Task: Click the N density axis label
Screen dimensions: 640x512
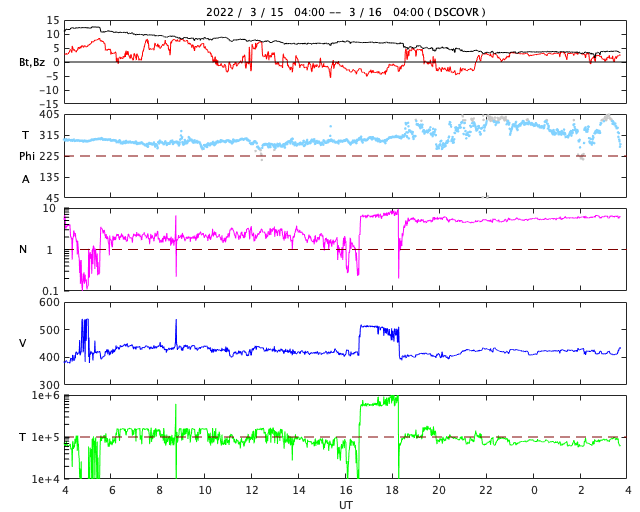Action: click(x=23, y=249)
